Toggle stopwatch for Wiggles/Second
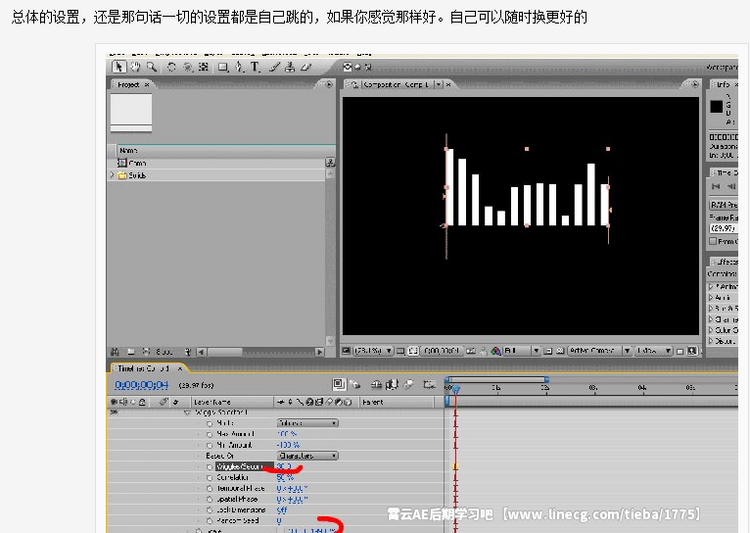 (x=210, y=466)
